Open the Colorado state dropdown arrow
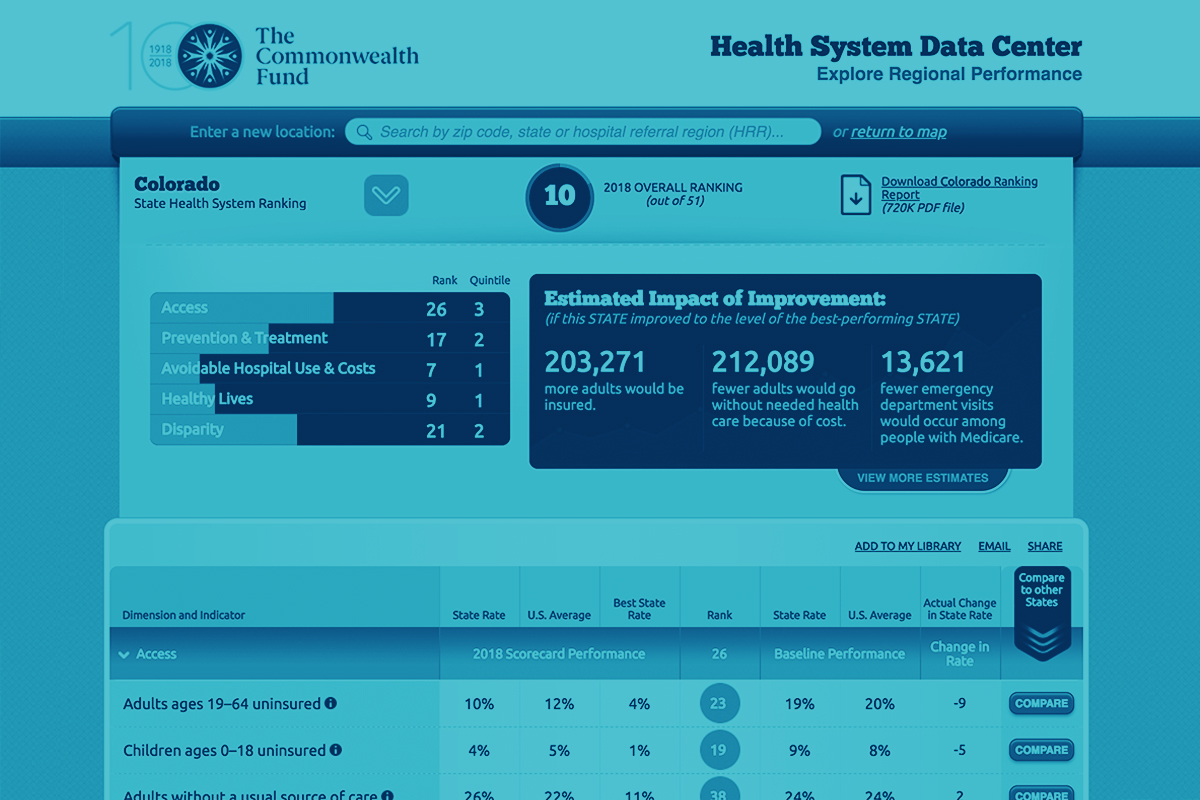Image resolution: width=1200 pixels, height=800 pixels. 386,195
